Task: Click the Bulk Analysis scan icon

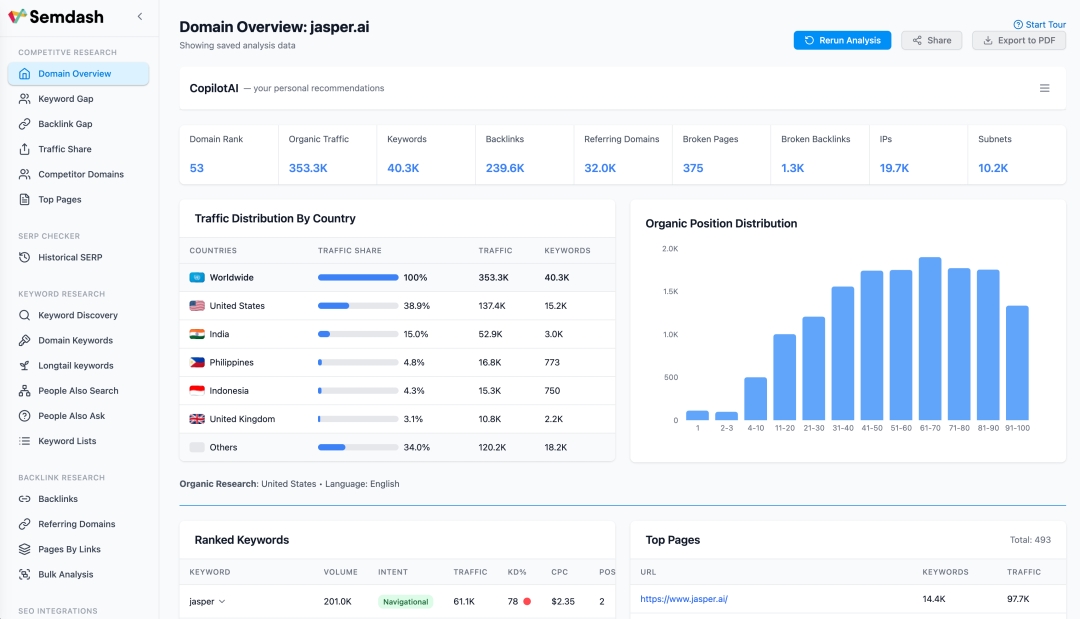Action: (25, 574)
